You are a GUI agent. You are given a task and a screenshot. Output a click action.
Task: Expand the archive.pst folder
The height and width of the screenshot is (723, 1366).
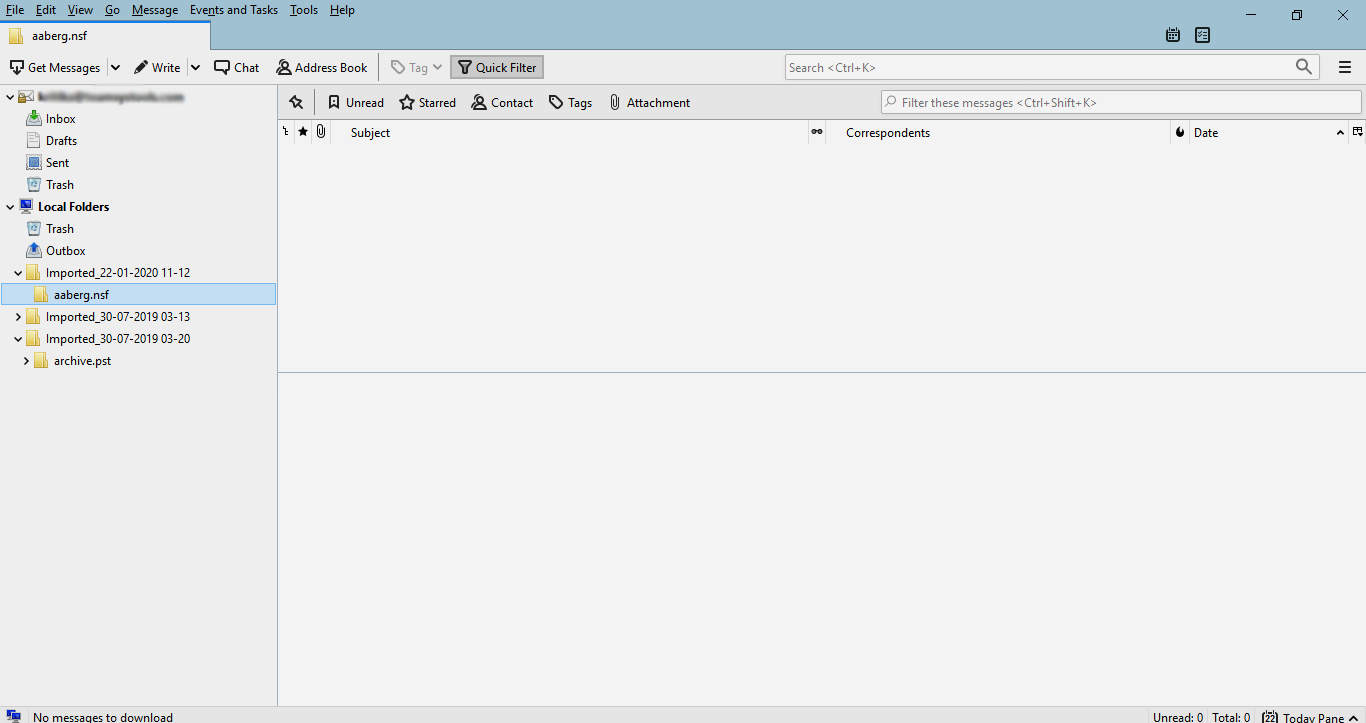click(x=26, y=361)
